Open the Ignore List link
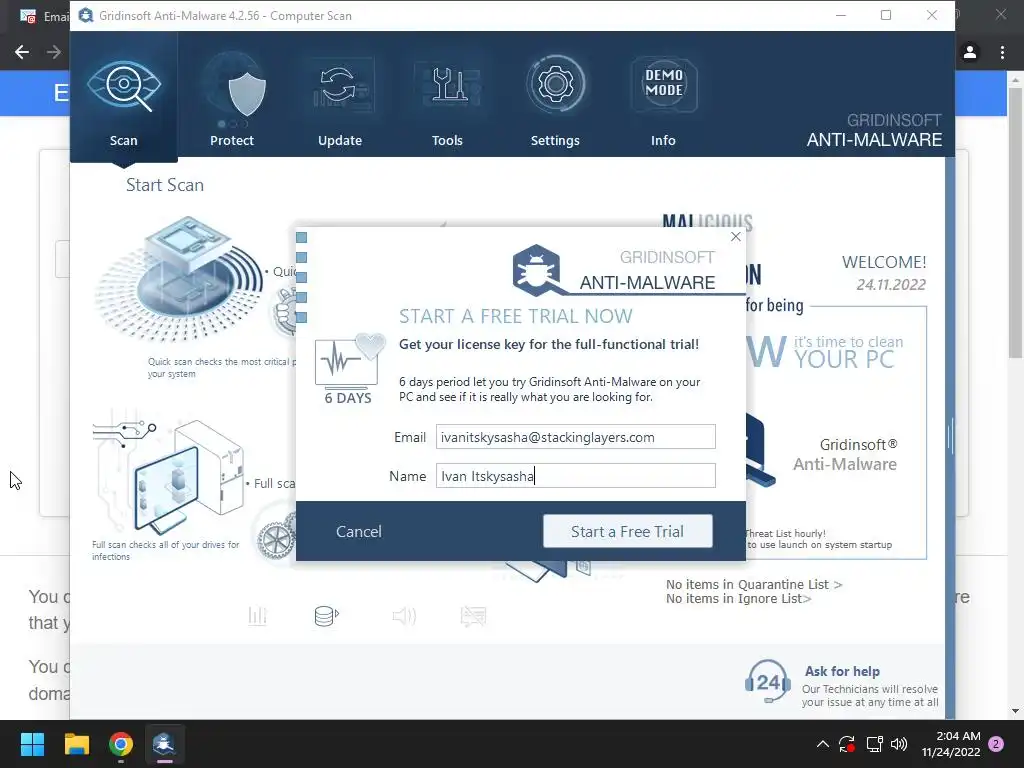The height and width of the screenshot is (768, 1024). coord(739,599)
